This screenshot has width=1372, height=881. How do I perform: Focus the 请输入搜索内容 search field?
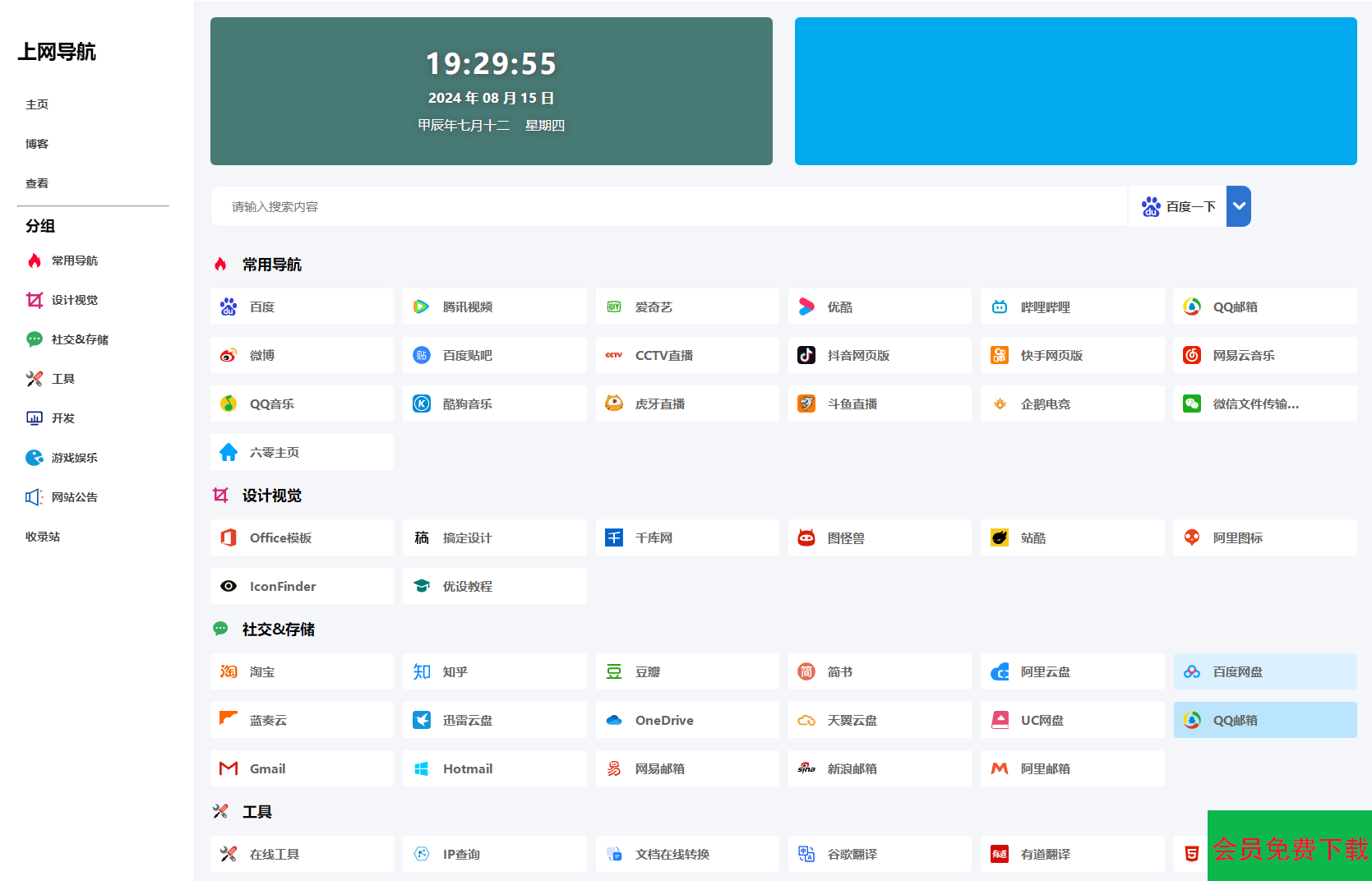668,206
